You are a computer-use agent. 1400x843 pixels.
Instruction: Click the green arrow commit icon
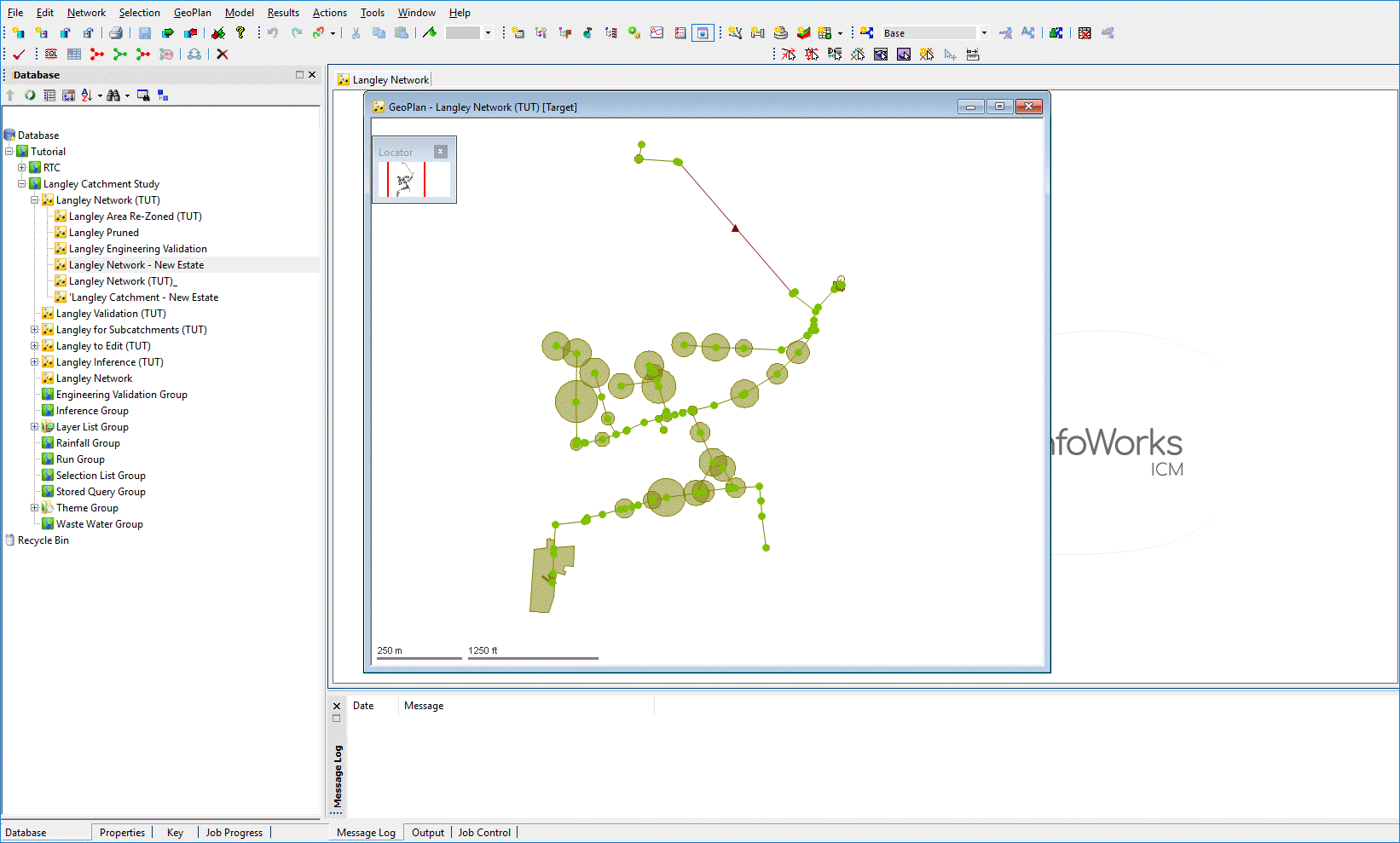168,33
